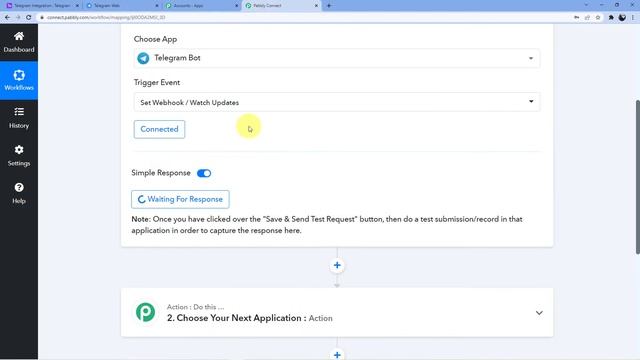Click the 'Trigger Event' label

pyautogui.click(x=157, y=82)
